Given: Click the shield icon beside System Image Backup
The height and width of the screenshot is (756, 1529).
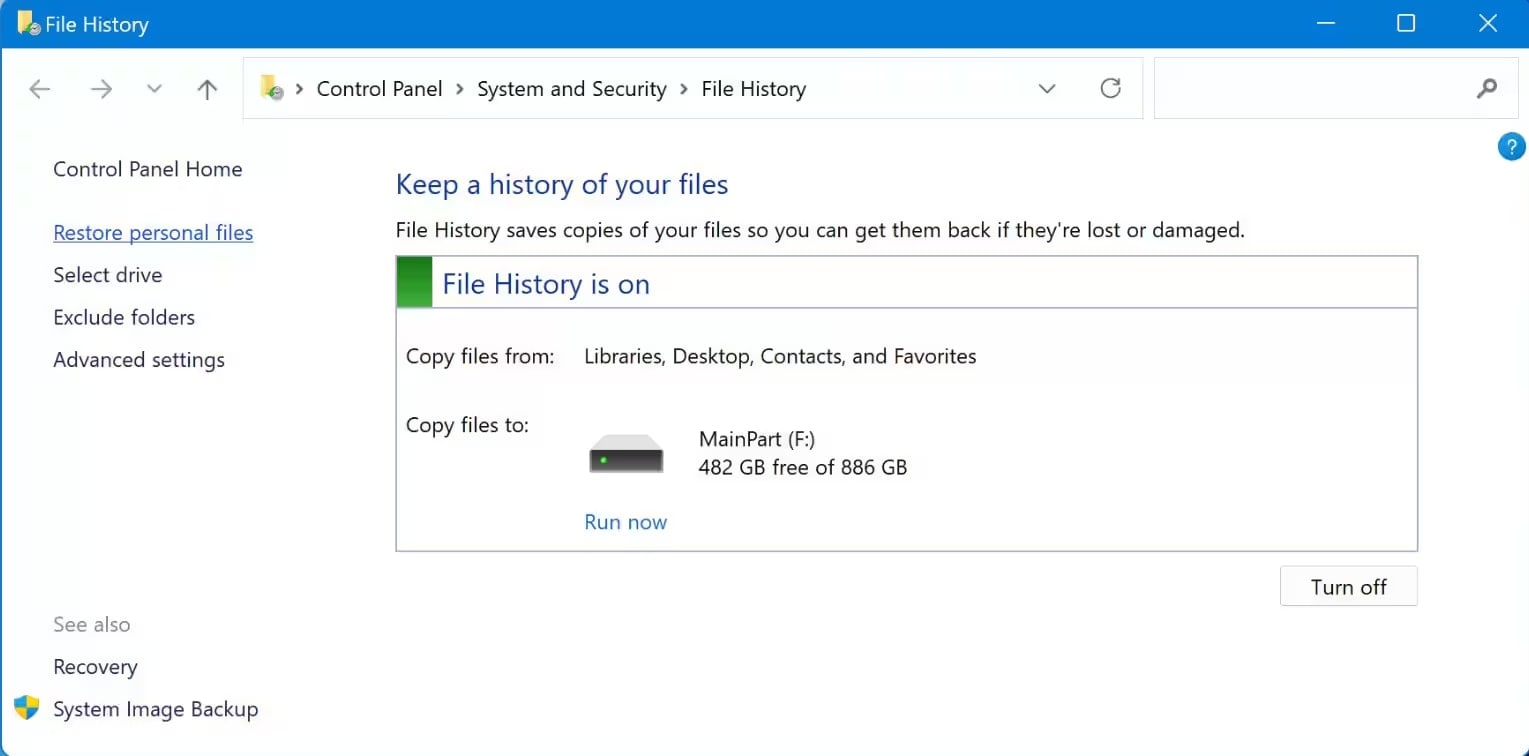Looking at the screenshot, I should coord(26,708).
